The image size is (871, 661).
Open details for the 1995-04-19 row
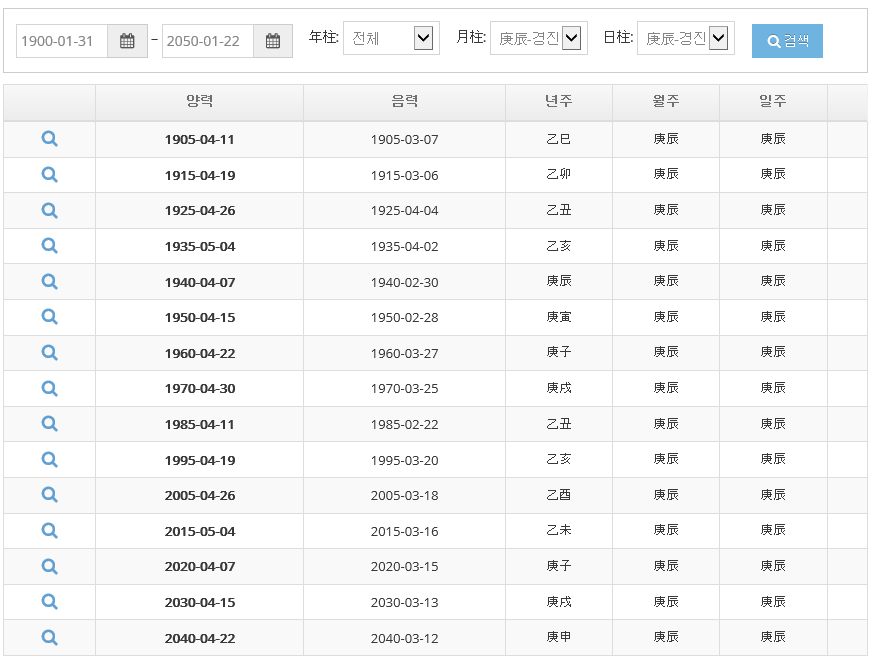coord(49,460)
